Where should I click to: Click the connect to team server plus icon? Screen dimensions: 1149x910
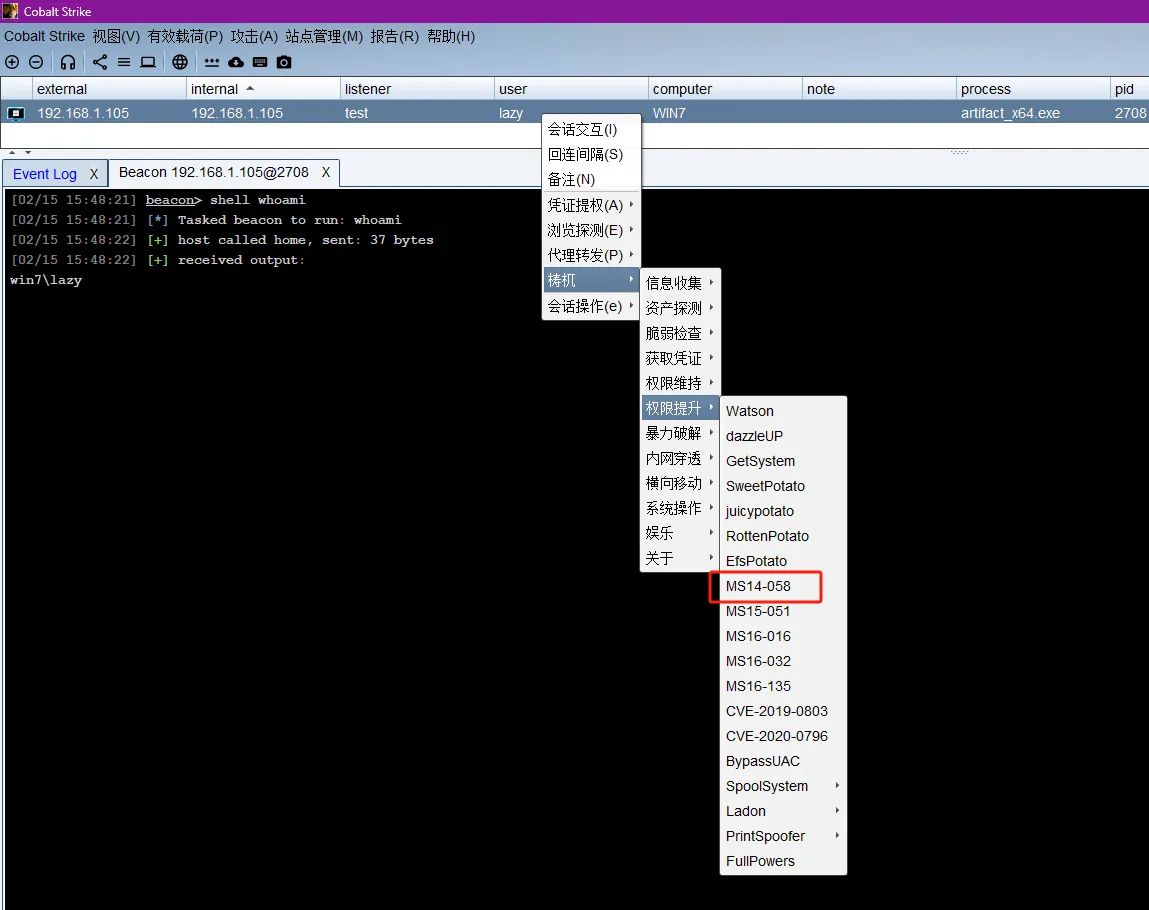pyautogui.click(x=12, y=62)
